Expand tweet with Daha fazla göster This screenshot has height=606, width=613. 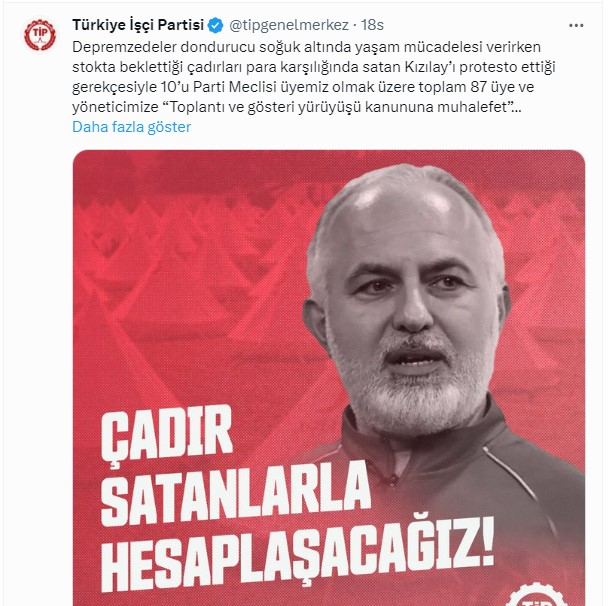pyautogui.click(x=131, y=127)
